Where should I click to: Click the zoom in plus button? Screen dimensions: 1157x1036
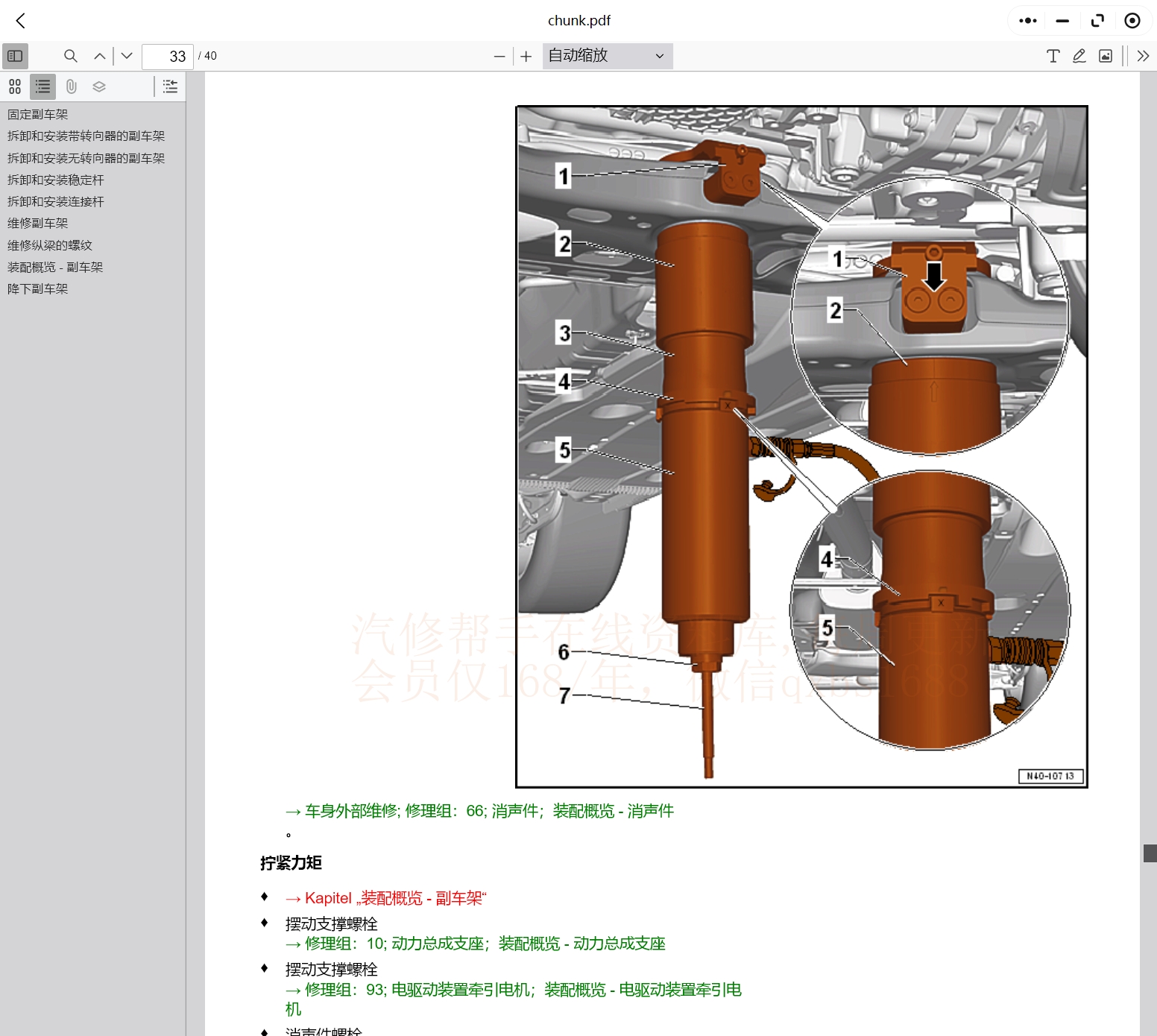526,57
